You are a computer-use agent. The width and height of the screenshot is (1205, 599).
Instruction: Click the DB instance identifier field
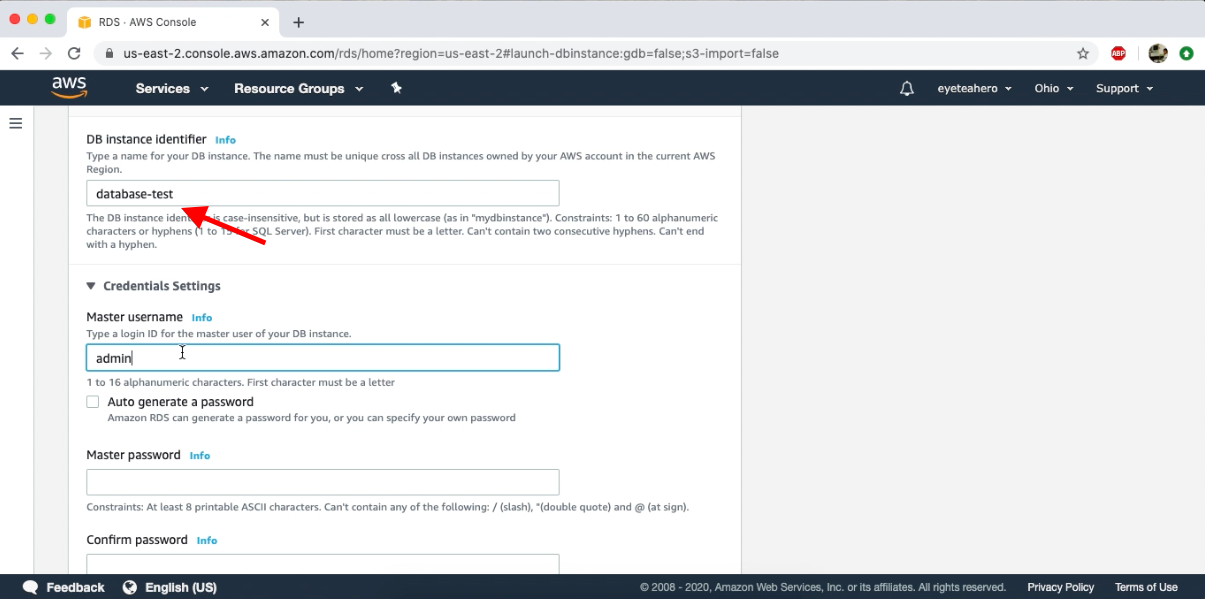tap(323, 193)
